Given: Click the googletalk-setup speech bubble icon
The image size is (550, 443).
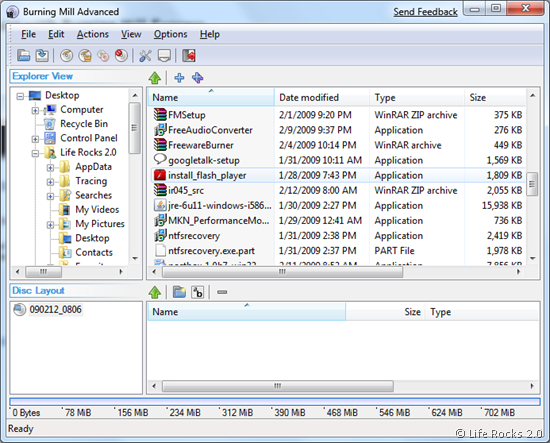Looking at the screenshot, I should (x=160, y=160).
